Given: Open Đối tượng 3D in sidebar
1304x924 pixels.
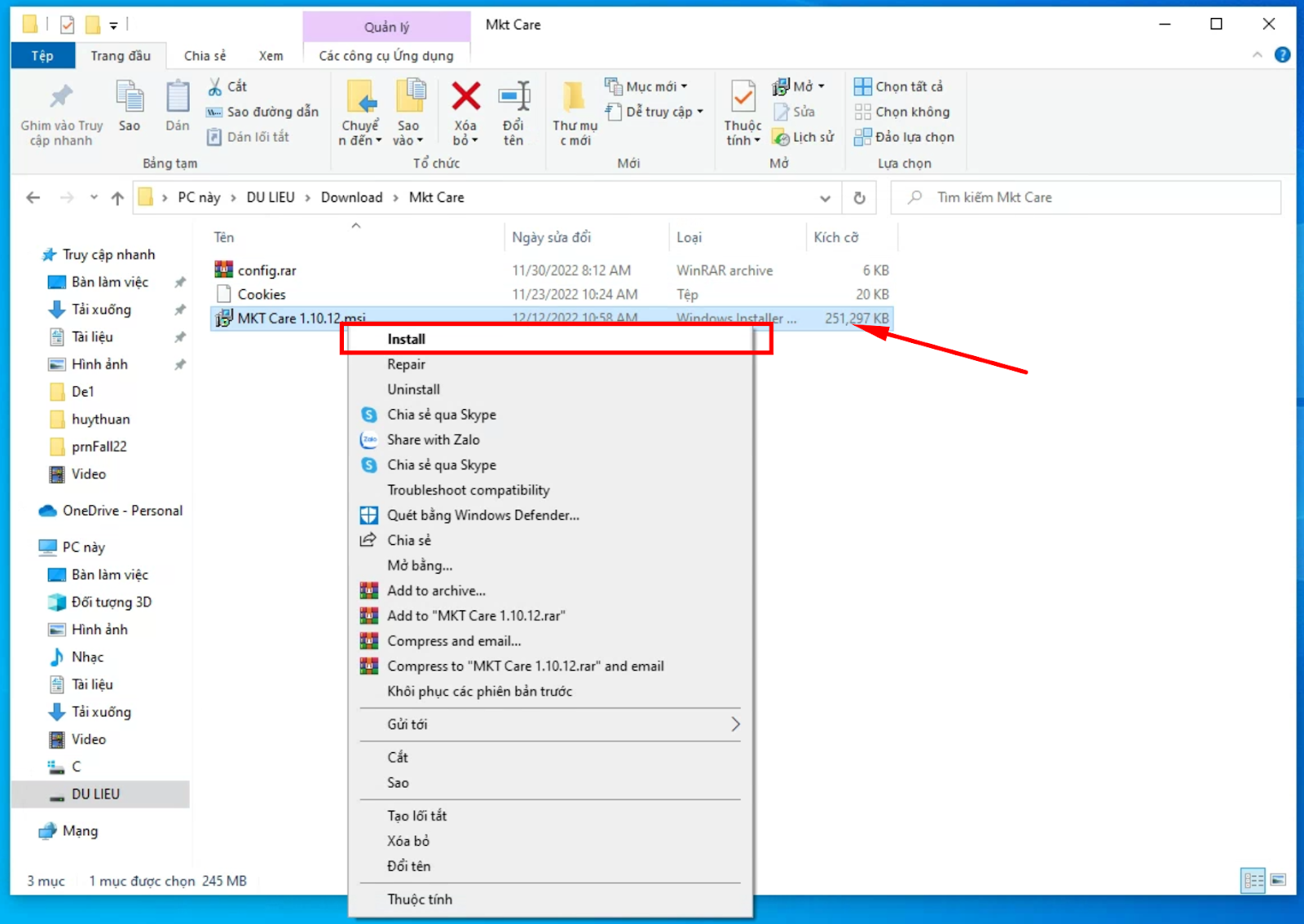Looking at the screenshot, I should coord(111,602).
